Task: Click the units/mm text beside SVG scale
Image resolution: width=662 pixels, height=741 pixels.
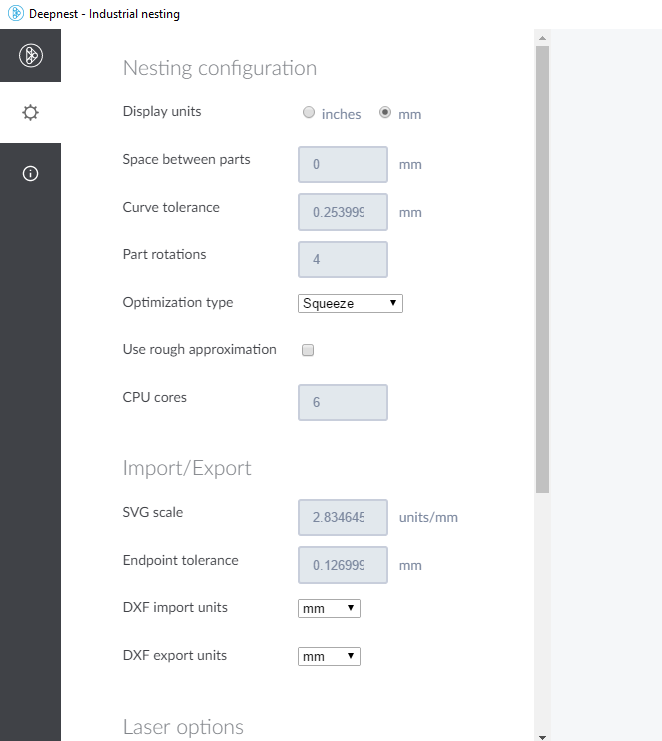Action: (x=428, y=517)
